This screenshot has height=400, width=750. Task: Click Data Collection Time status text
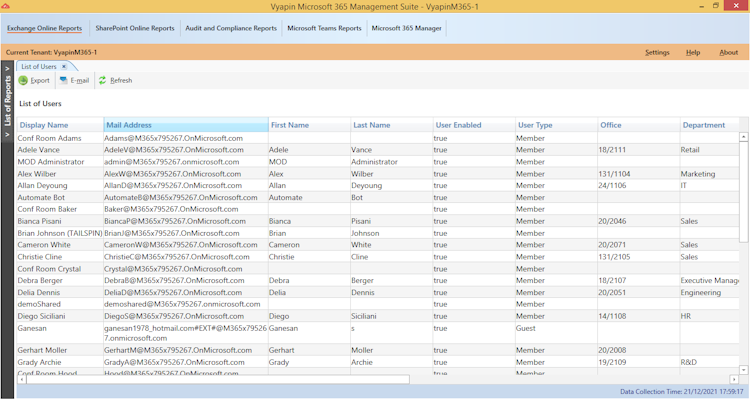coord(682,391)
